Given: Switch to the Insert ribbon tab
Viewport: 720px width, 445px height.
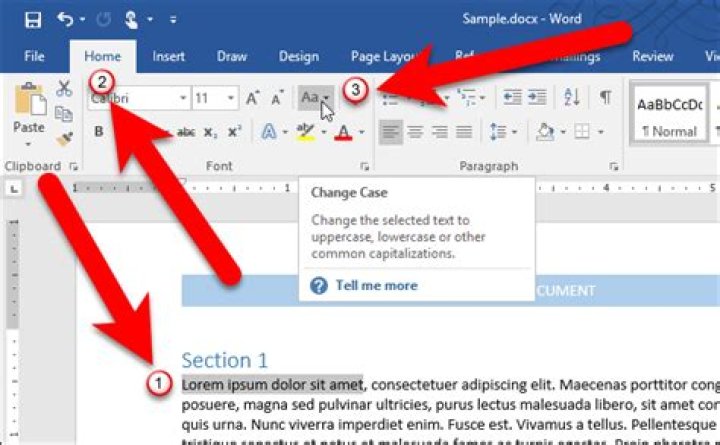Looking at the screenshot, I should pyautogui.click(x=169, y=56).
